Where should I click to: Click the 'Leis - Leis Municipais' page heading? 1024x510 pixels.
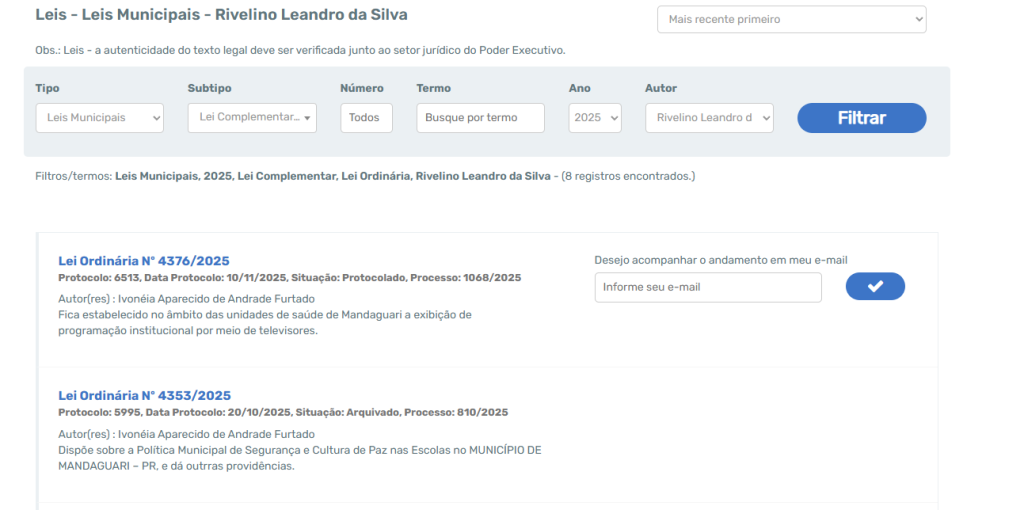tap(221, 16)
